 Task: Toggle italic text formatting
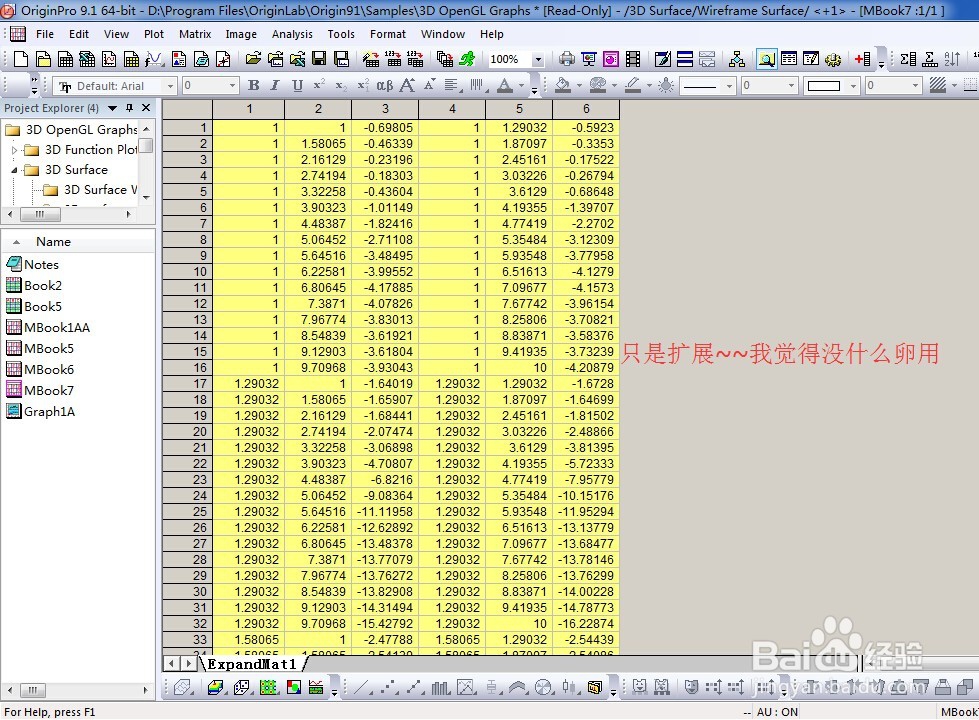click(273, 85)
